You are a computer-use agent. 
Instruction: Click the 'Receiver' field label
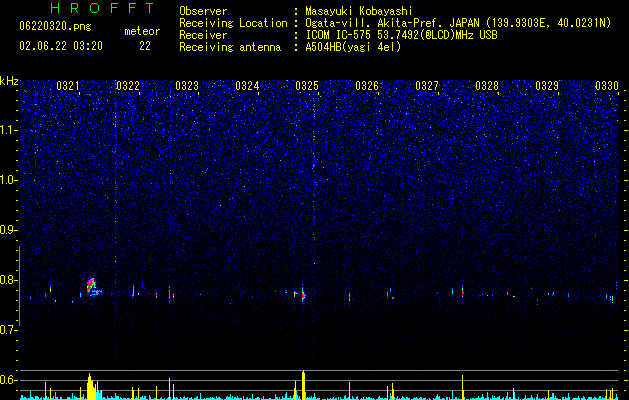pyautogui.click(x=203, y=35)
